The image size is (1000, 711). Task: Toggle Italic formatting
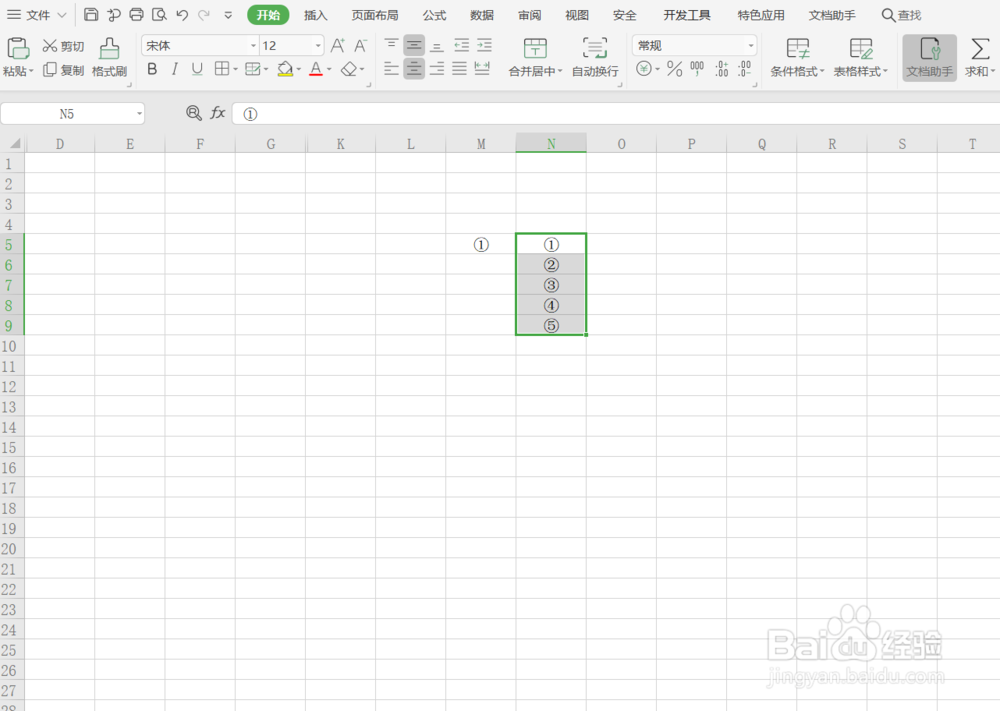pyautogui.click(x=175, y=69)
